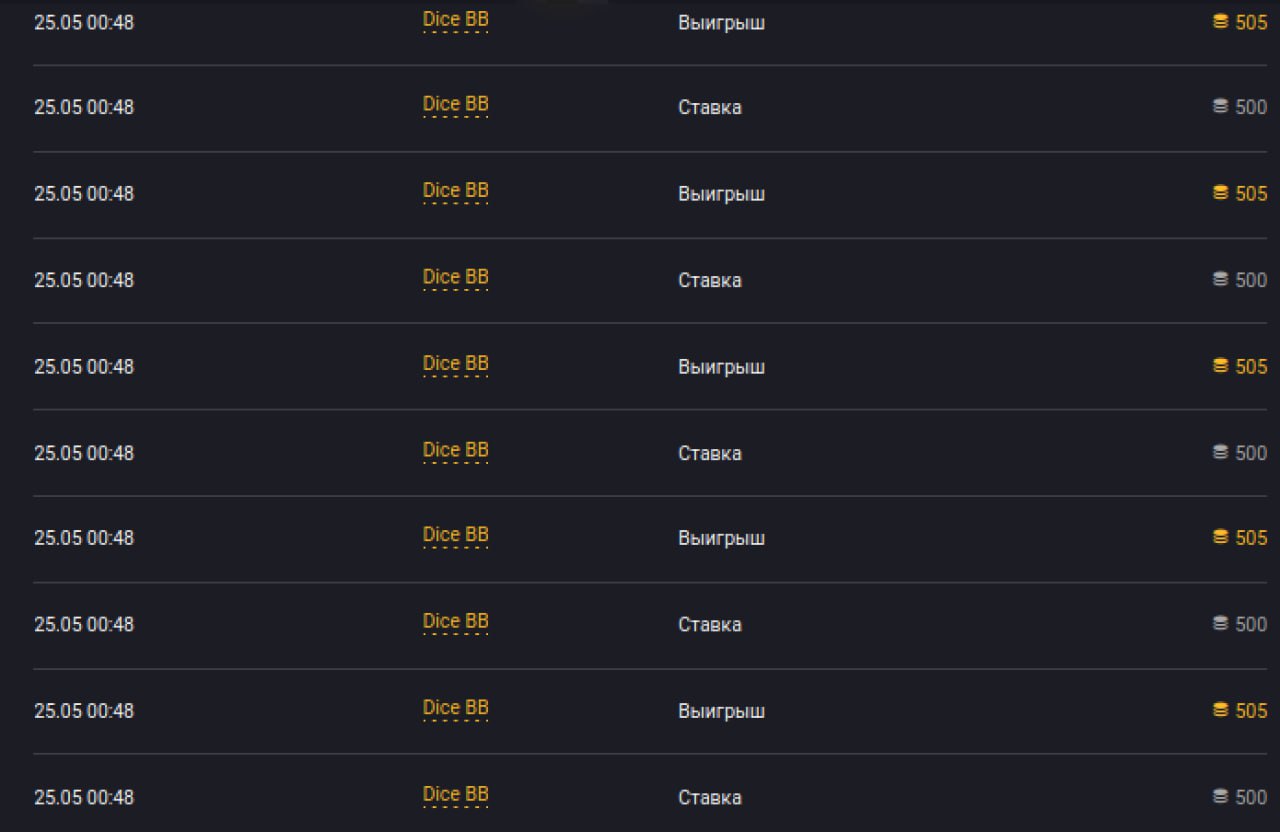Select the Ставка label in the sixth row

[710, 453]
